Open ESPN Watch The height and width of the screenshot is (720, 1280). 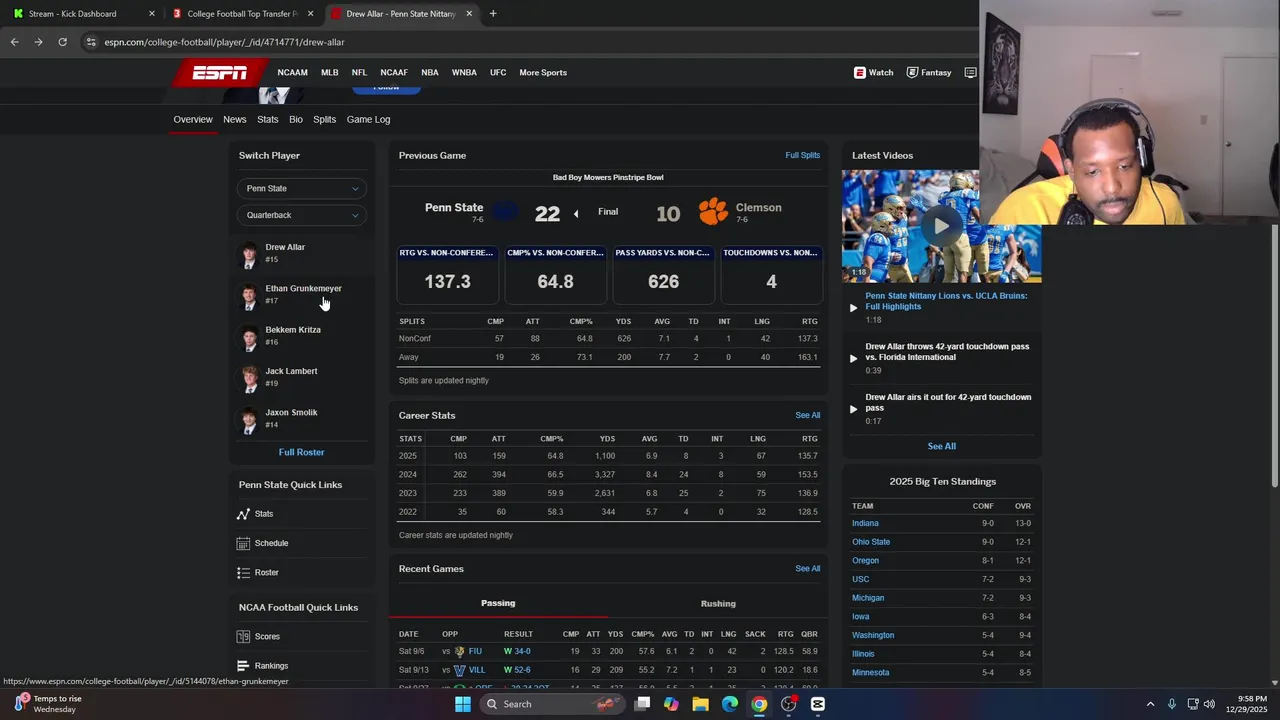873,72
